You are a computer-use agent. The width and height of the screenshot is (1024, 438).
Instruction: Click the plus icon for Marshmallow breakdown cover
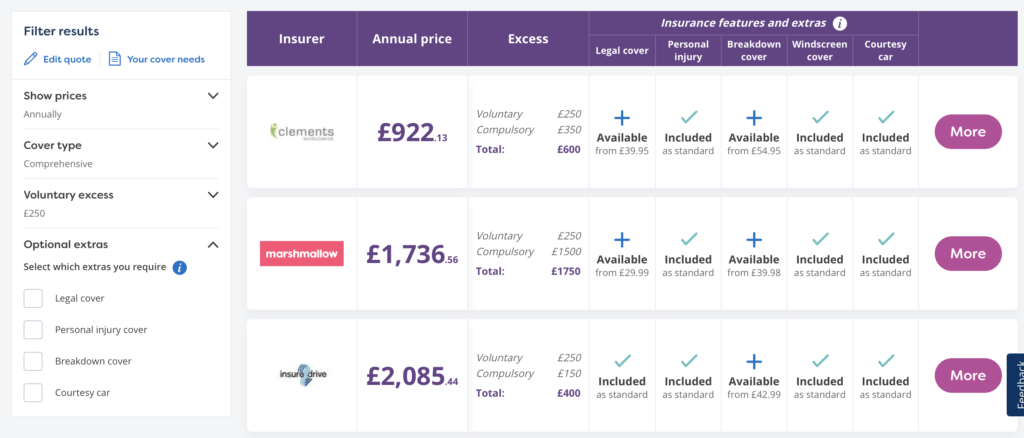point(754,240)
